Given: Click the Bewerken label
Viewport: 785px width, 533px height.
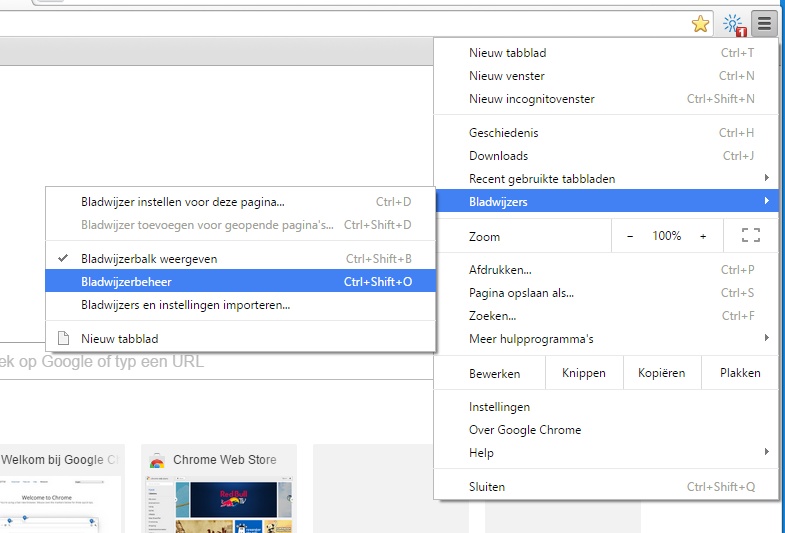Looking at the screenshot, I should click(494, 374).
